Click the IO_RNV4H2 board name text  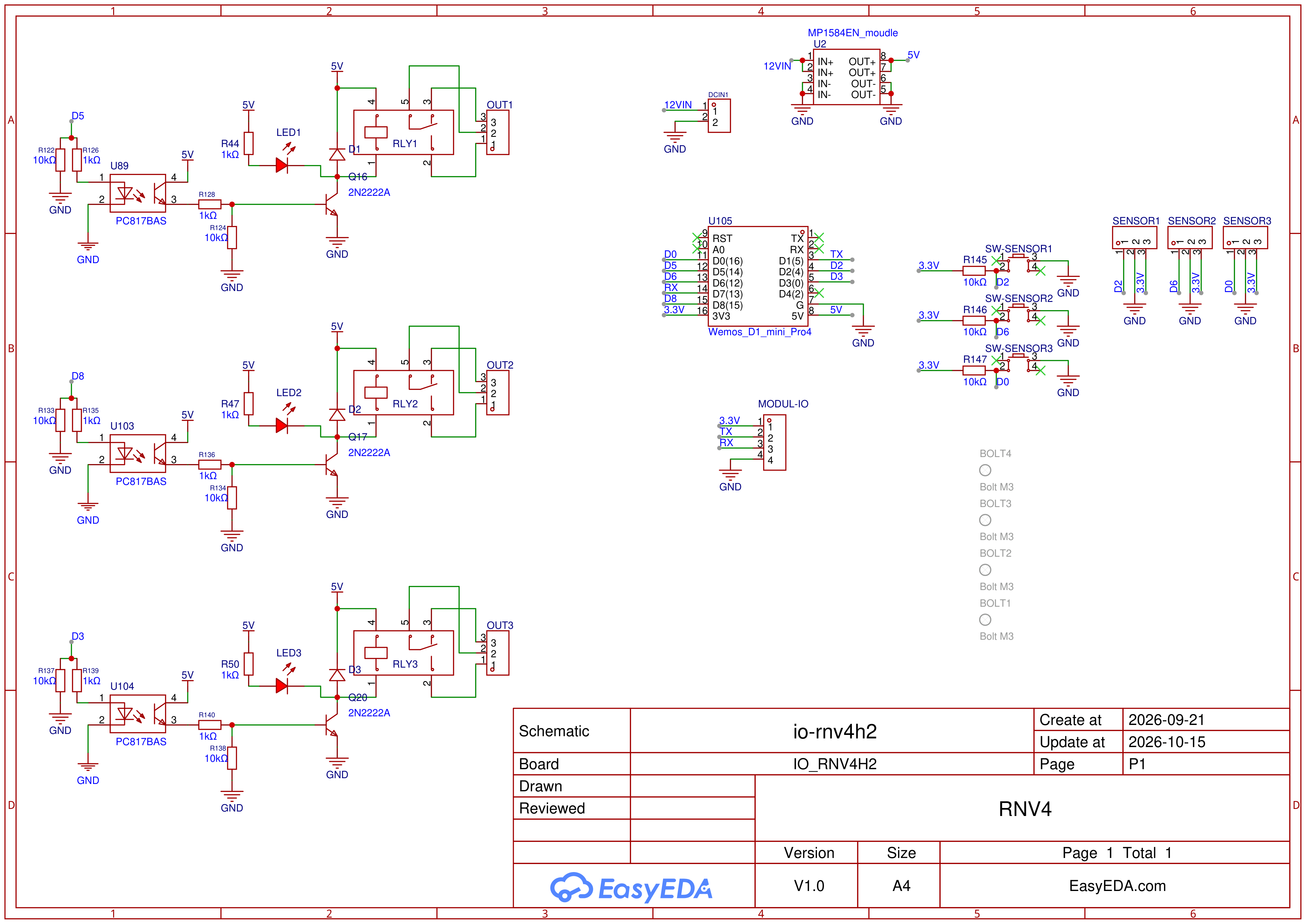(x=835, y=763)
